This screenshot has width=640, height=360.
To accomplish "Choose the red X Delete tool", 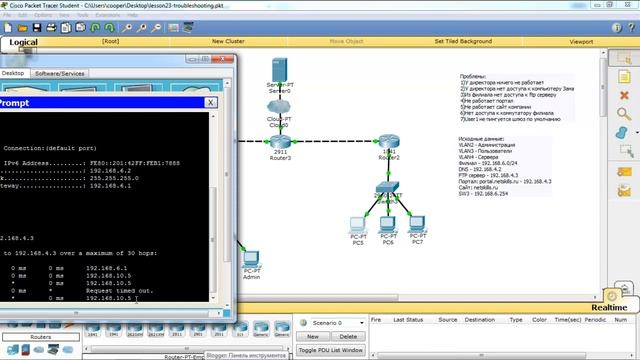I will 624,95.
